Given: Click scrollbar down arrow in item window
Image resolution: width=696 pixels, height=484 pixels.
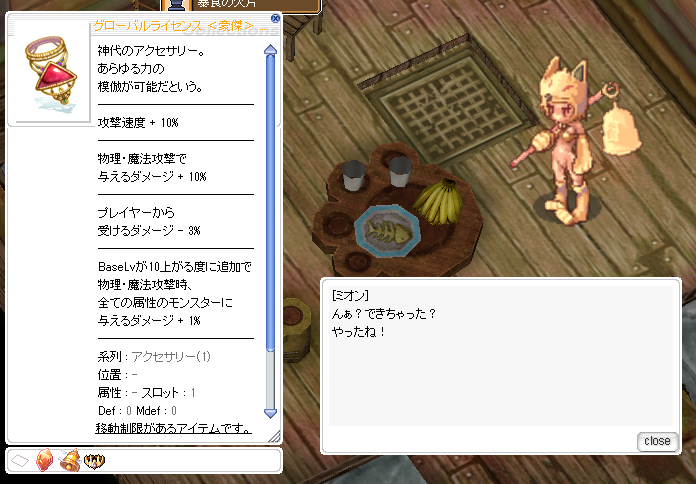Looking at the screenshot, I should (270, 413).
